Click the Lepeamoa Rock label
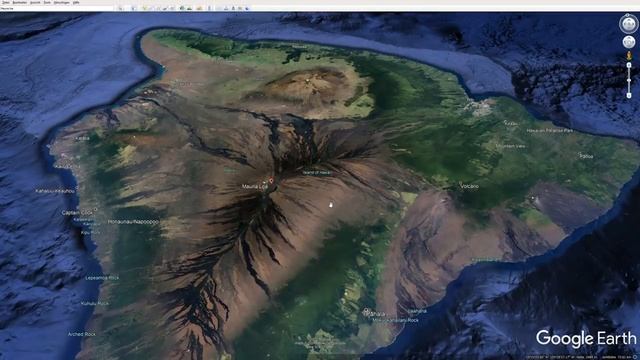Screen dimensions: 640x360 coord(102,278)
